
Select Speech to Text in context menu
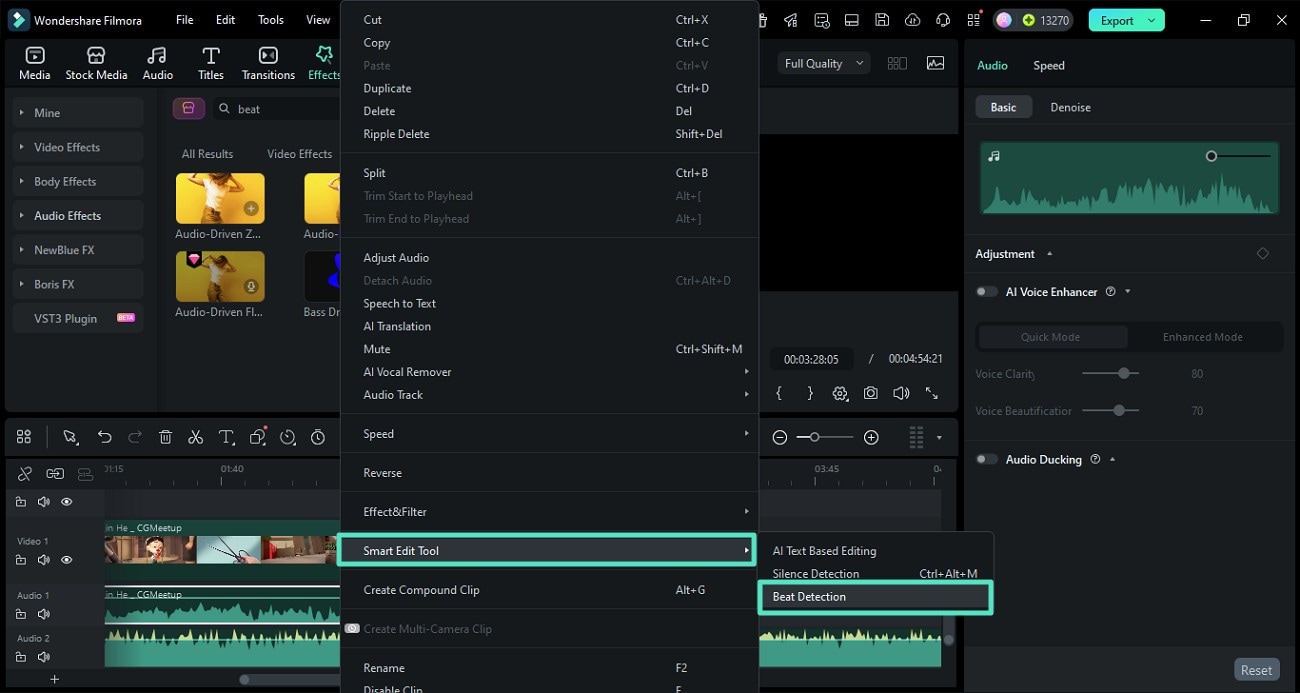coord(549,303)
